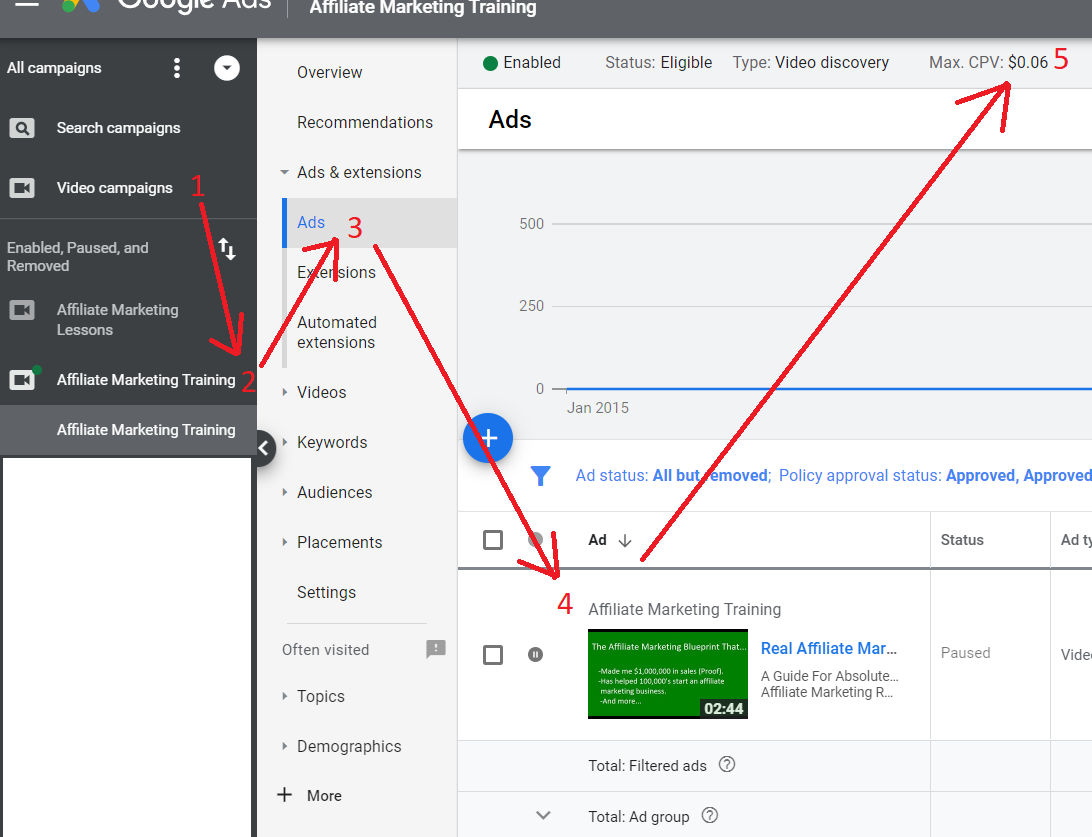Expand the Audiences menu section
Screen dimensions: 1092x837
[284, 492]
